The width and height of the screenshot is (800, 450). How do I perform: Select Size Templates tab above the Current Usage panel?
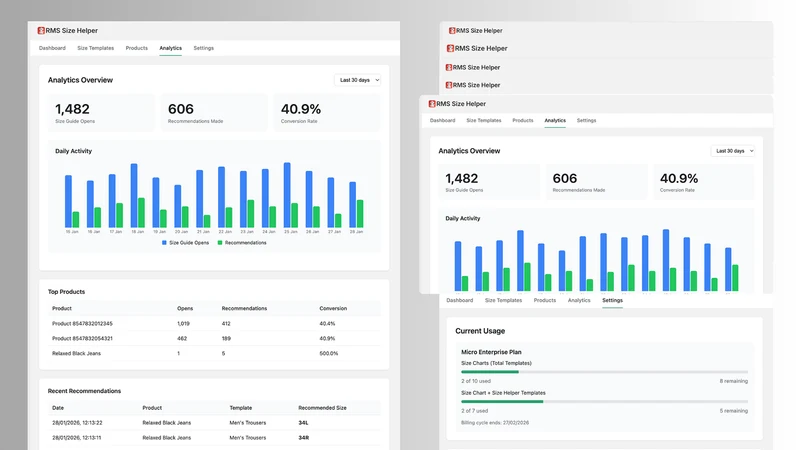[503, 300]
